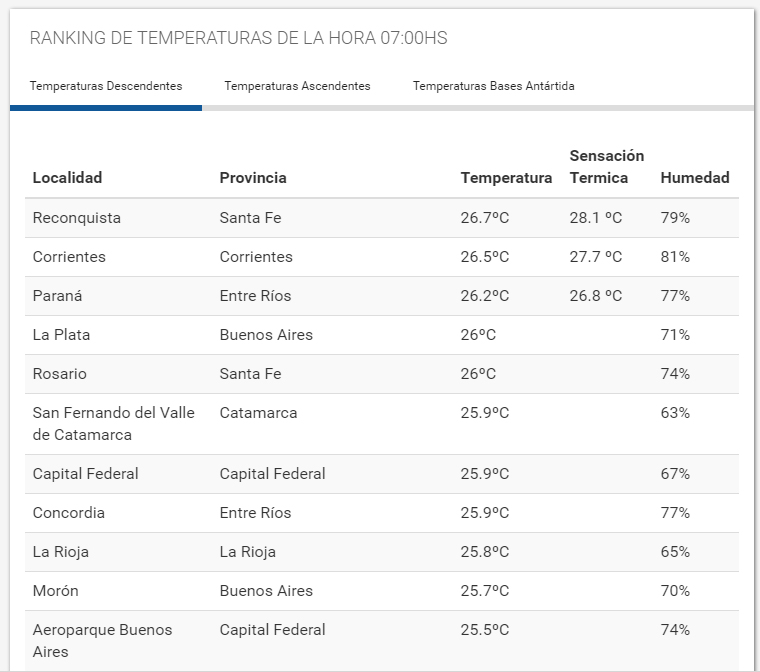Click Aeroparque Buenos Aires locality

[102, 640]
